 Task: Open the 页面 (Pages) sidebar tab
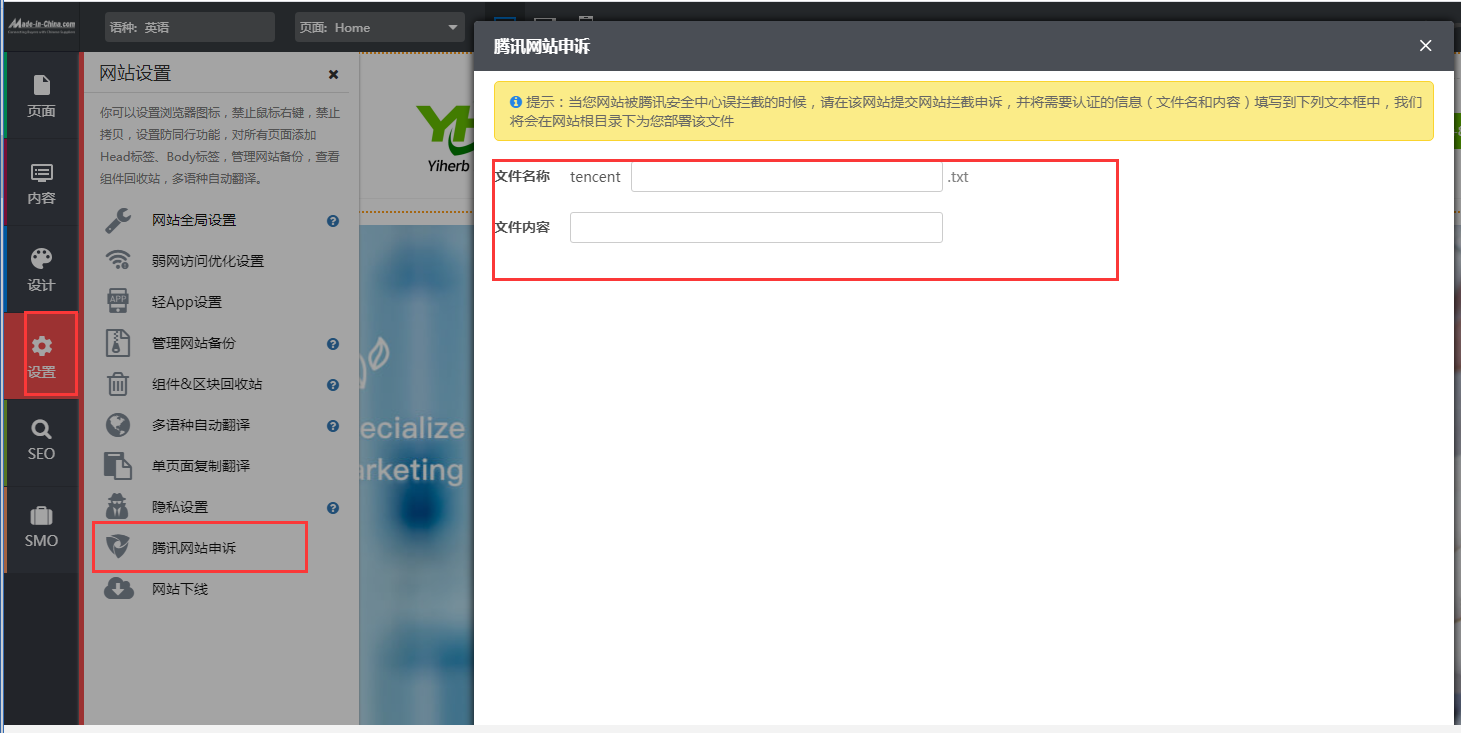click(x=41, y=95)
